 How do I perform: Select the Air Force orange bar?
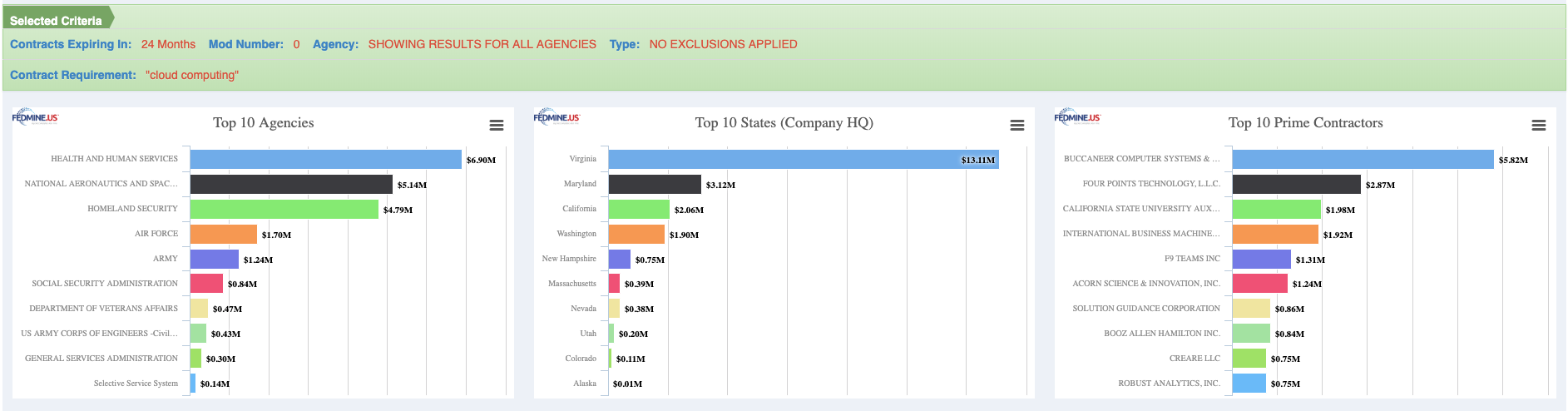pyautogui.click(x=224, y=234)
